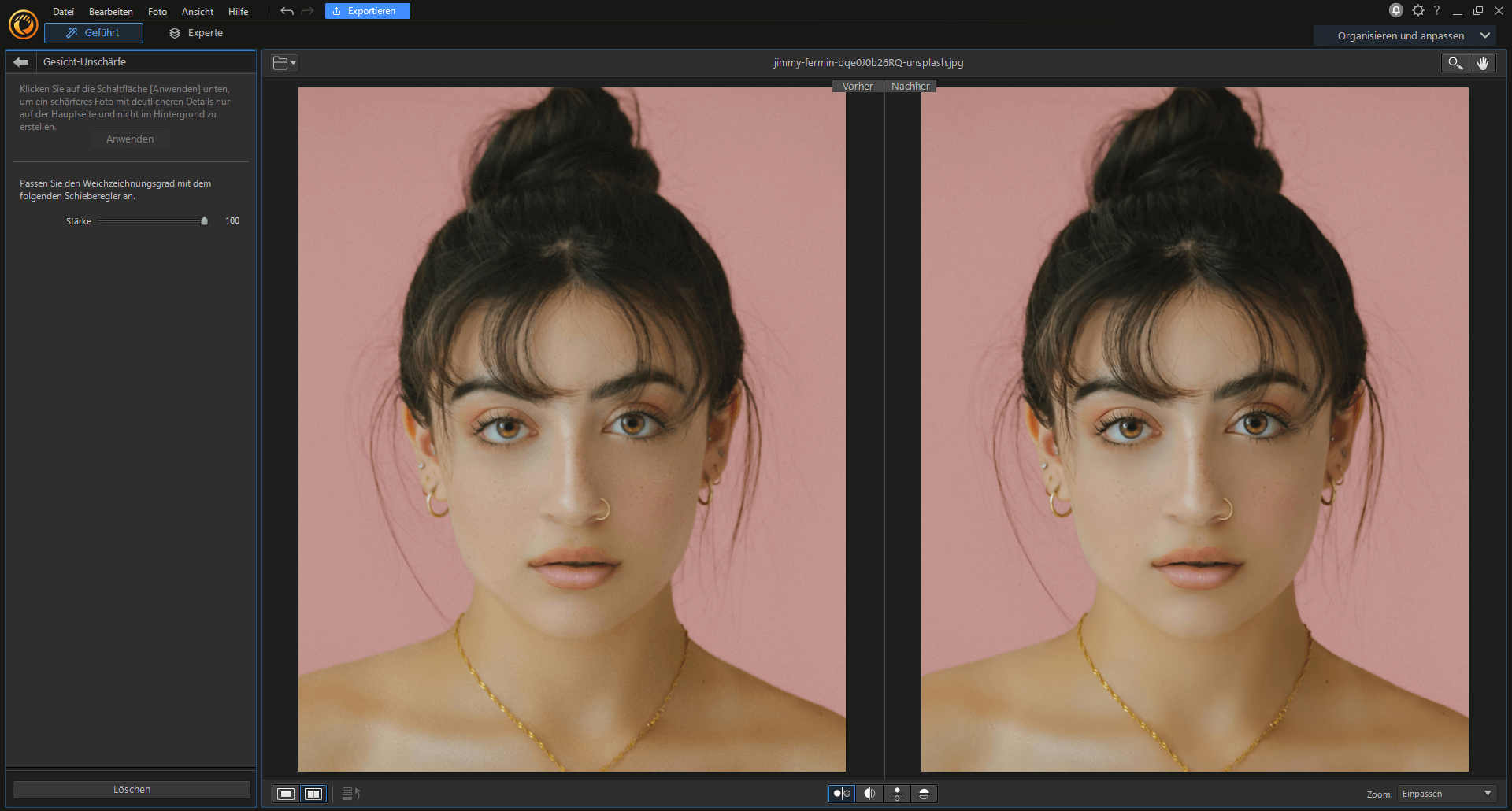Switch to the Geführt mode tab
This screenshot has height=811, width=1512.
click(x=94, y=33)
